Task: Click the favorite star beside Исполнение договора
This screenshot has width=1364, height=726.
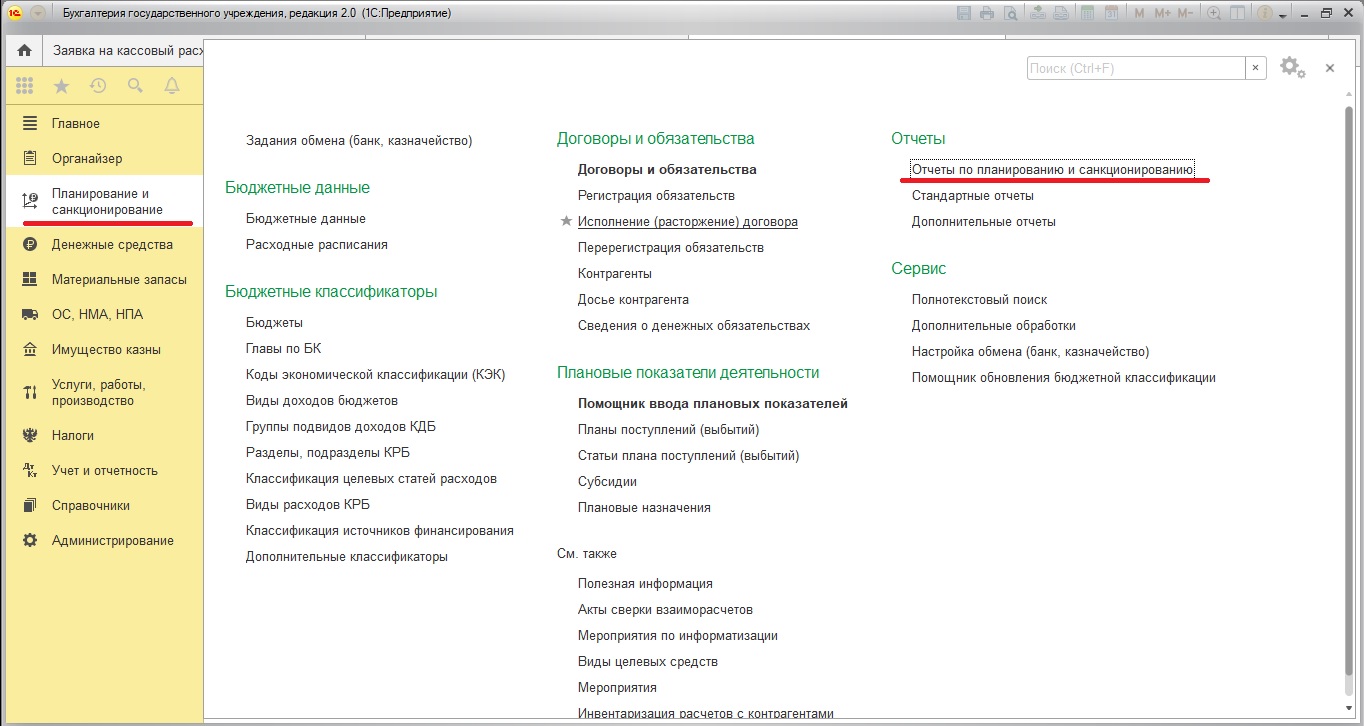Action: [566, 222]
